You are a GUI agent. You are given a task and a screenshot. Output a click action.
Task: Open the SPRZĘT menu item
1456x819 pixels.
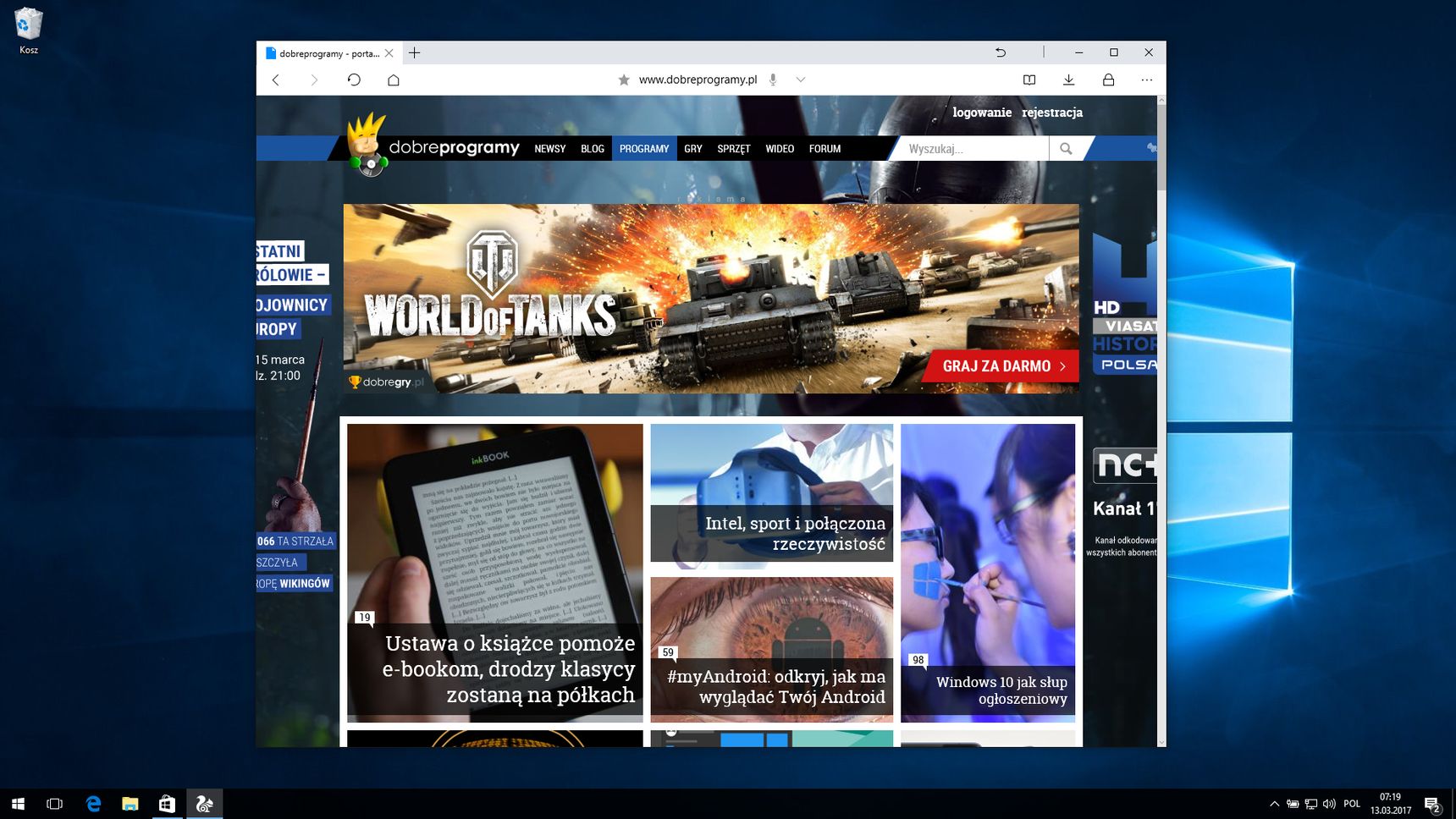pos(734,148)
